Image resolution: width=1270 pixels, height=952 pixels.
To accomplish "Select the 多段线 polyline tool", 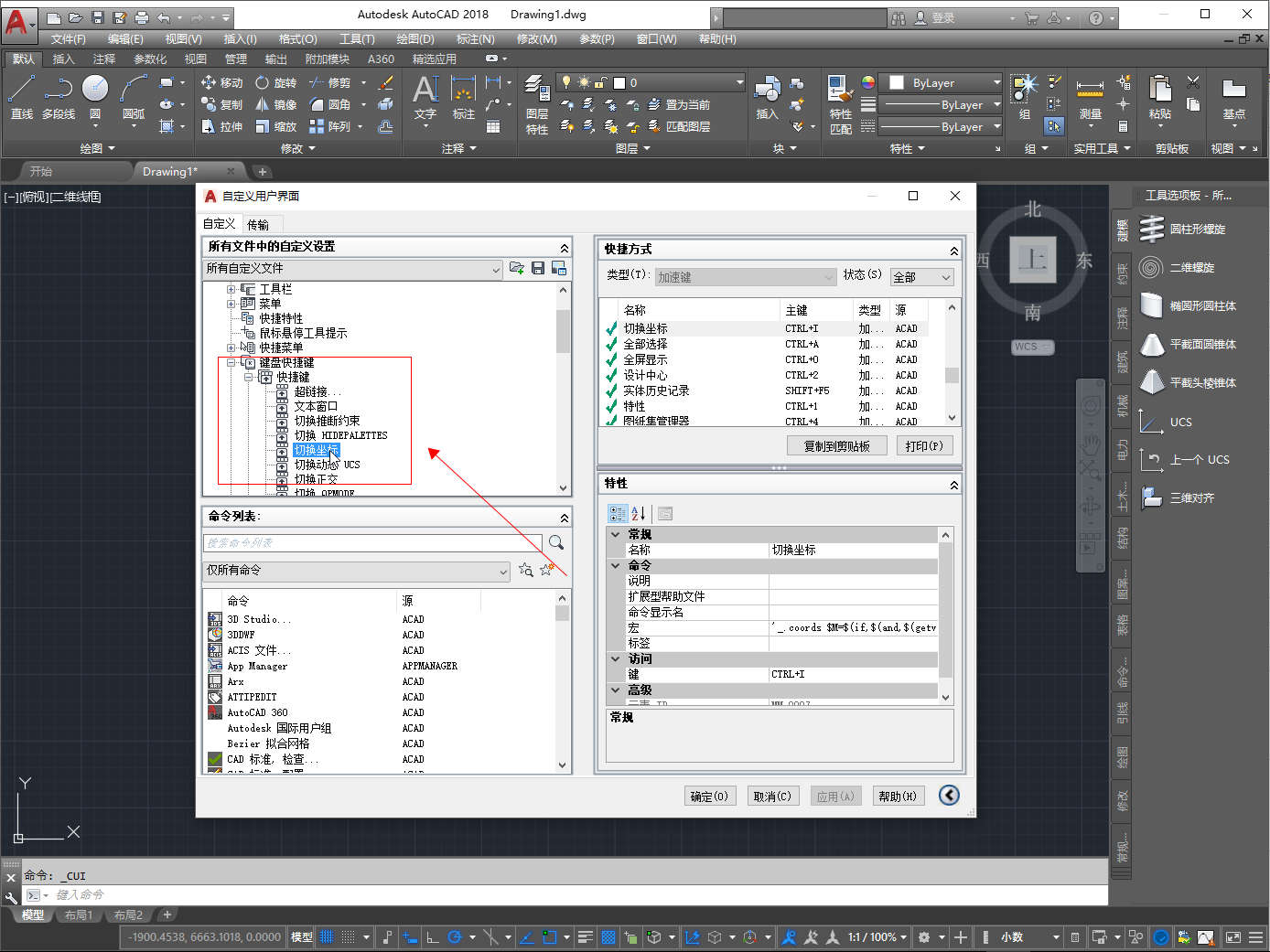I will (x=59, y=98).
